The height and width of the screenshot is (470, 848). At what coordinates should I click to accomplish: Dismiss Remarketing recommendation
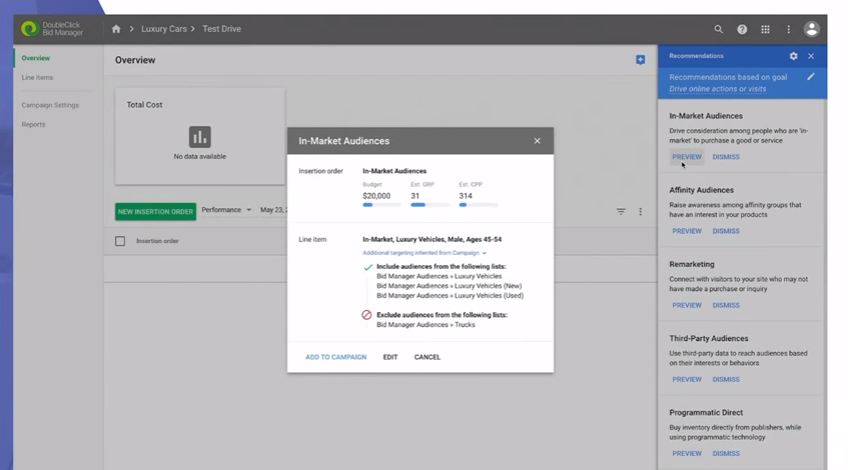point(726,305)
